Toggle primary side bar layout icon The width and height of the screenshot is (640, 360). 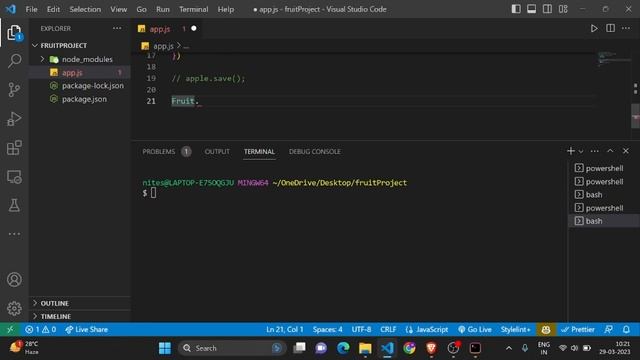pyautogui.click(x=516, y=9)
